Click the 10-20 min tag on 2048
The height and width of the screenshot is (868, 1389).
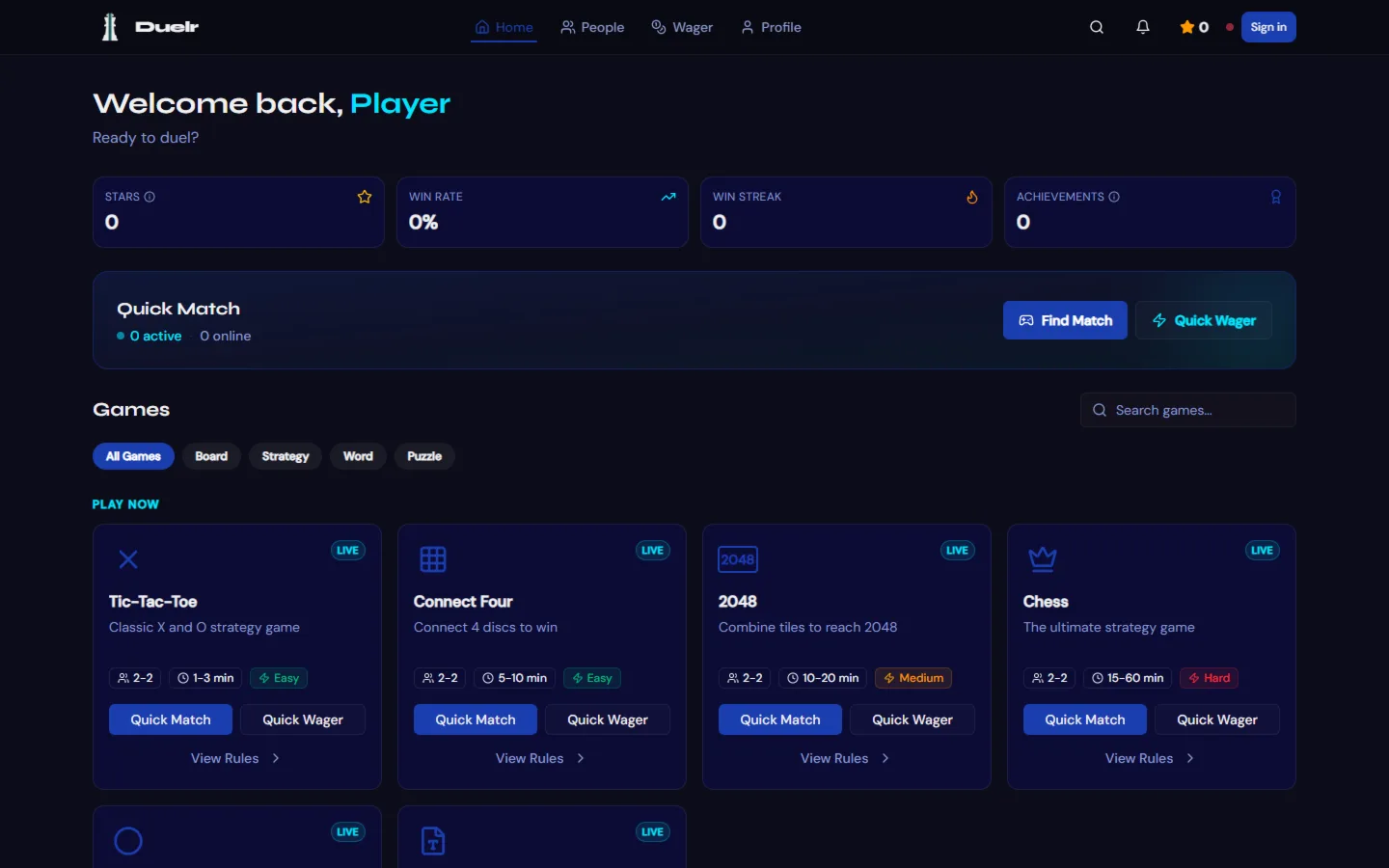[x=823, y=678]
